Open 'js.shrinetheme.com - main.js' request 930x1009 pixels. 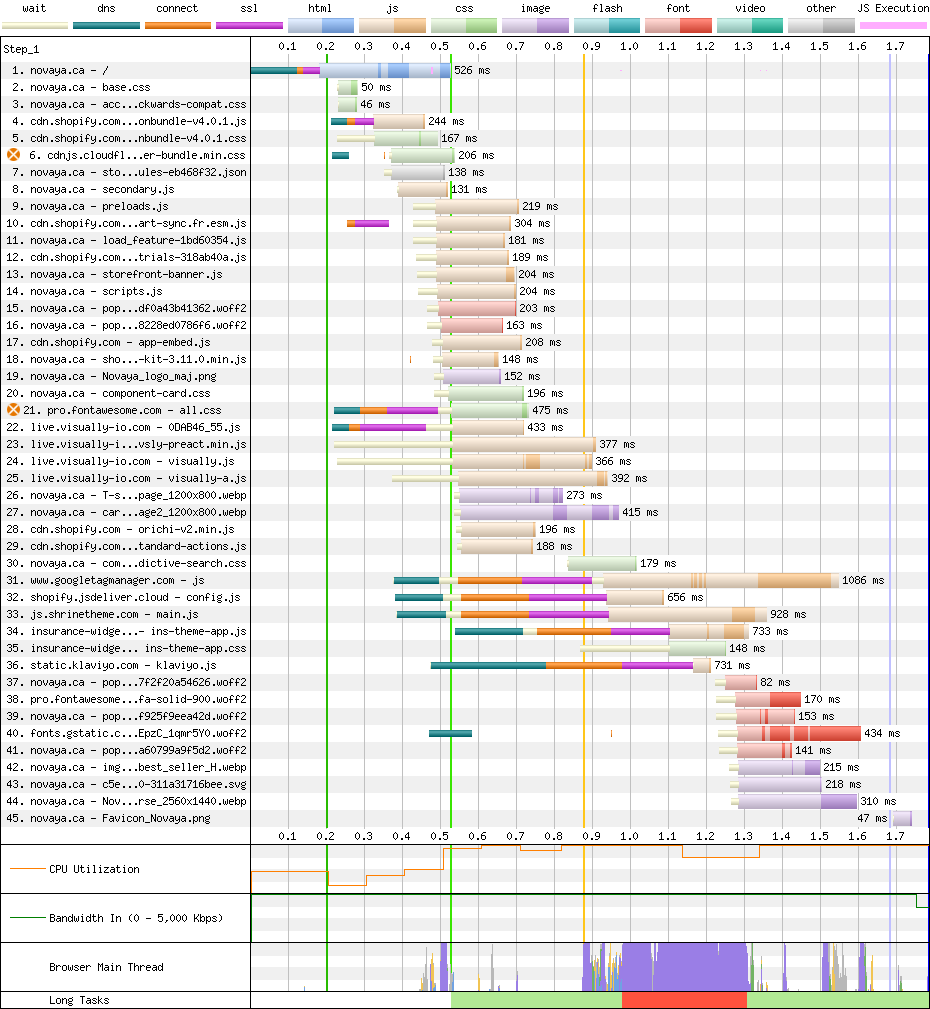pos(102,615)
